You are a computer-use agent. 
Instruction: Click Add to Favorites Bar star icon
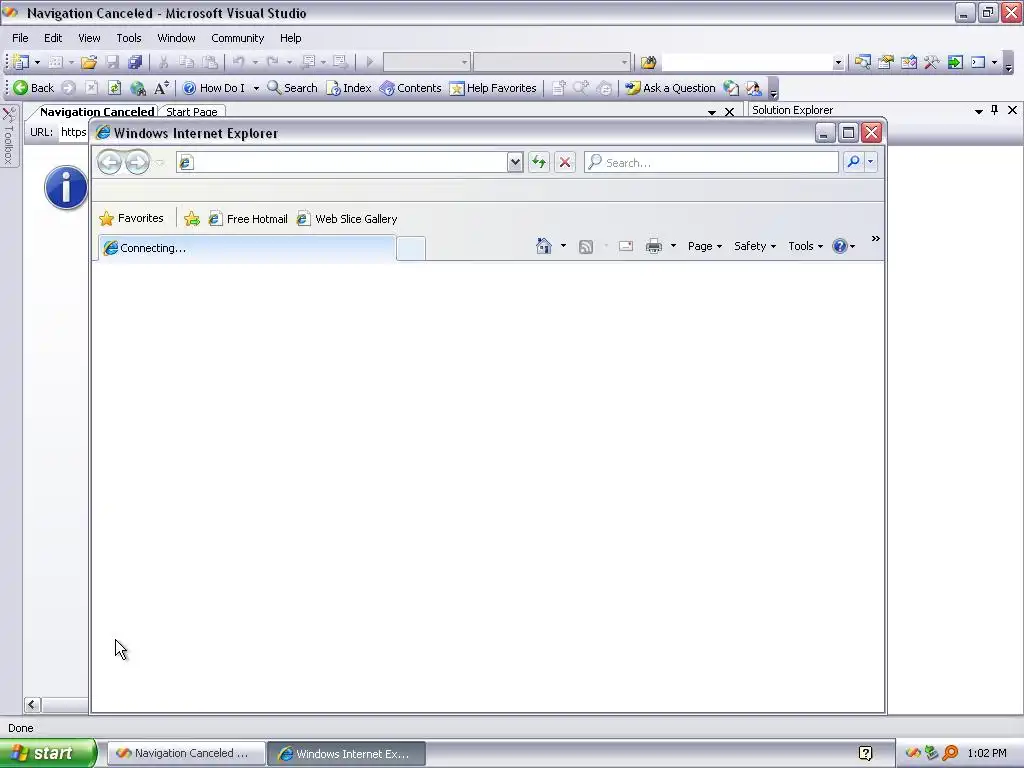(x=192, y=219)
